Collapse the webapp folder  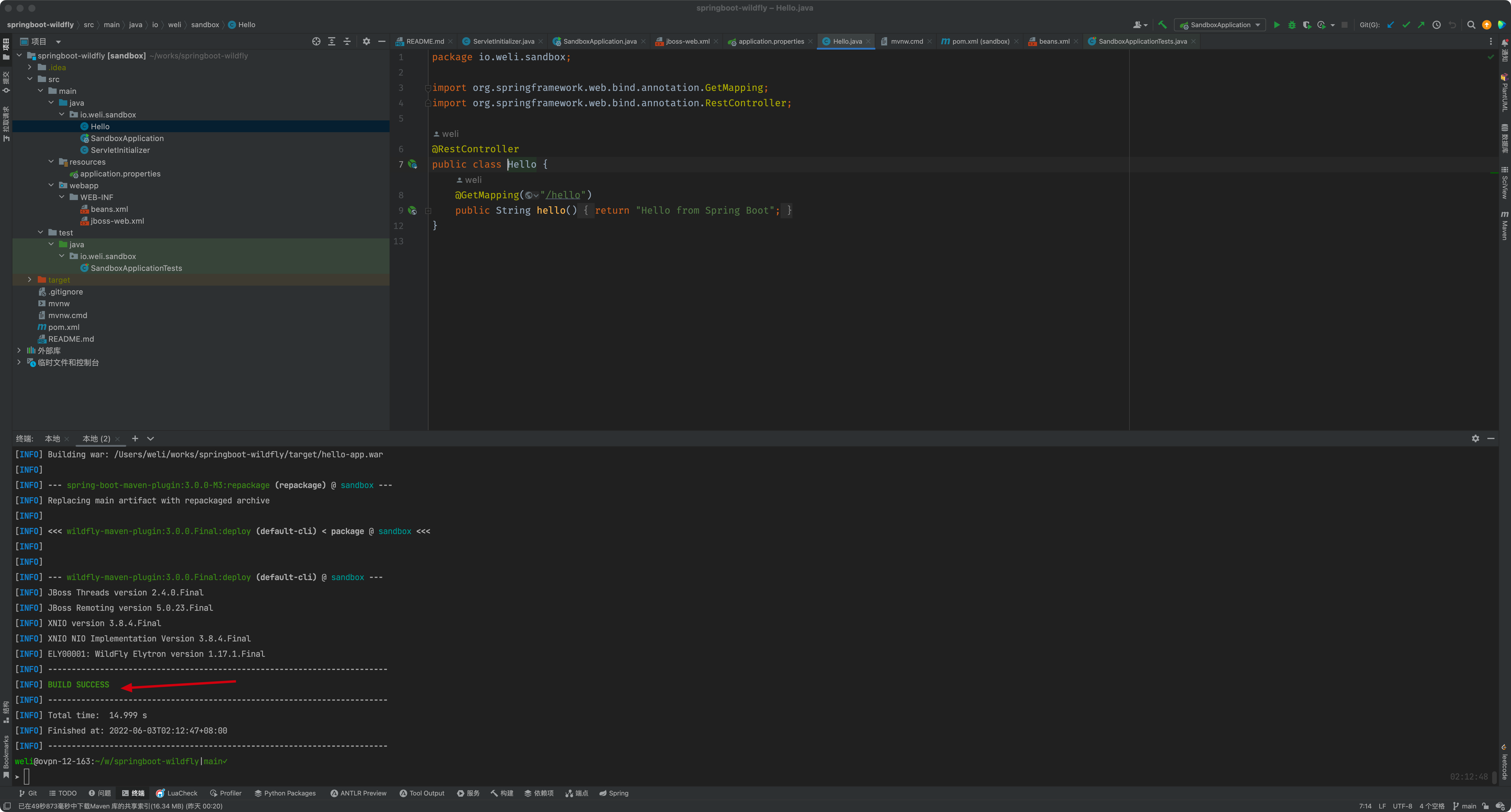51,185
